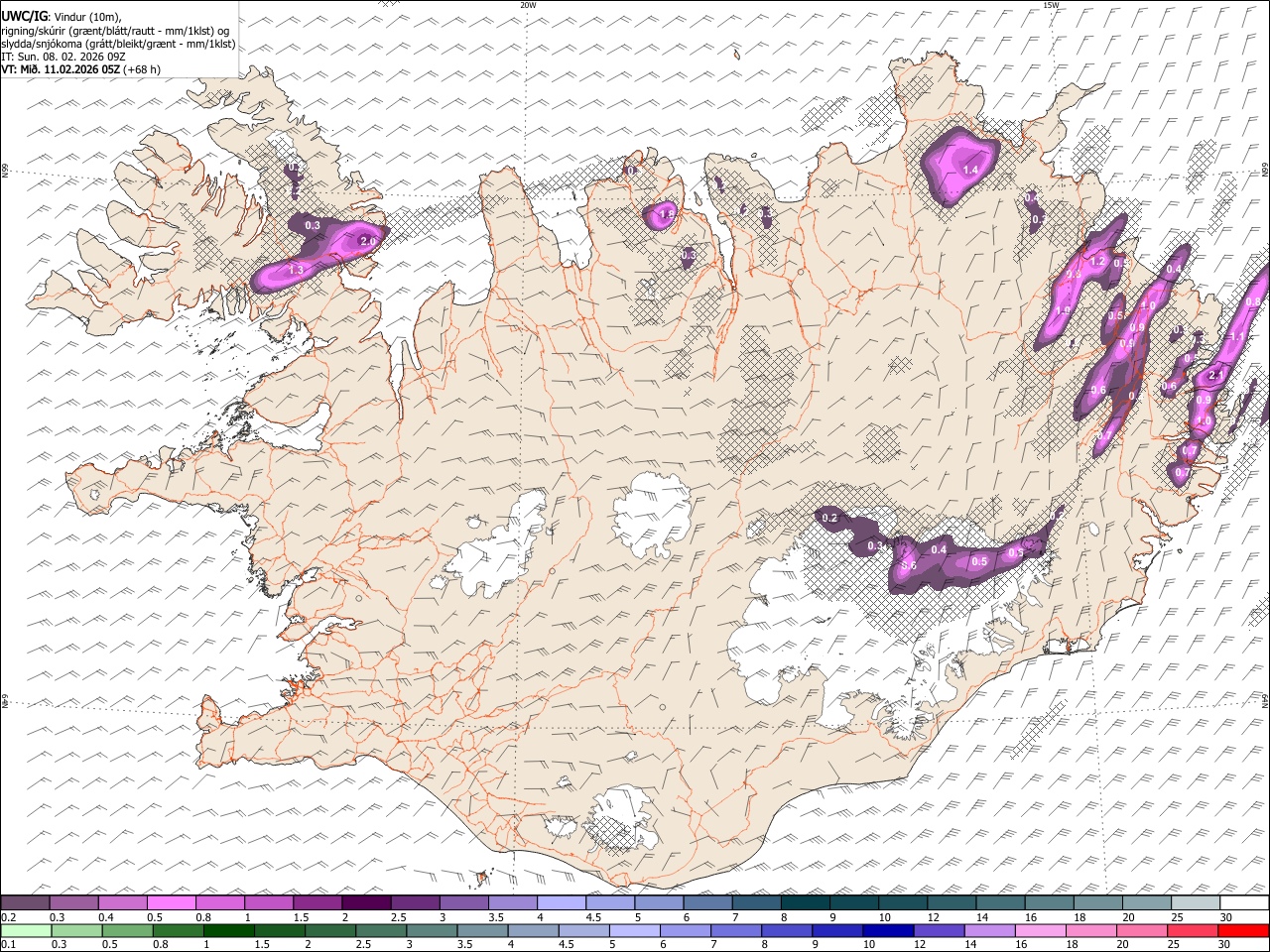Click the 'IT: Sun. 08. 02. 2026 09Z' line
Viewport: 1270px width, 952px height.
63,57
